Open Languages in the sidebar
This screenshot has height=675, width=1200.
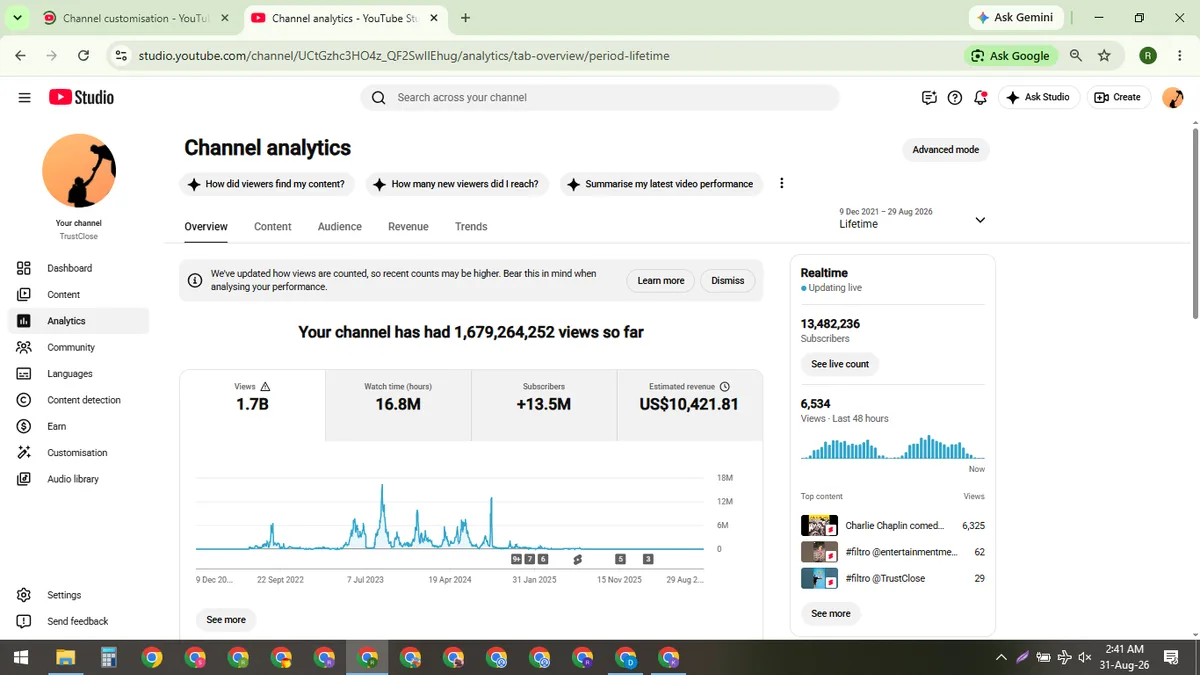(78, 373)
